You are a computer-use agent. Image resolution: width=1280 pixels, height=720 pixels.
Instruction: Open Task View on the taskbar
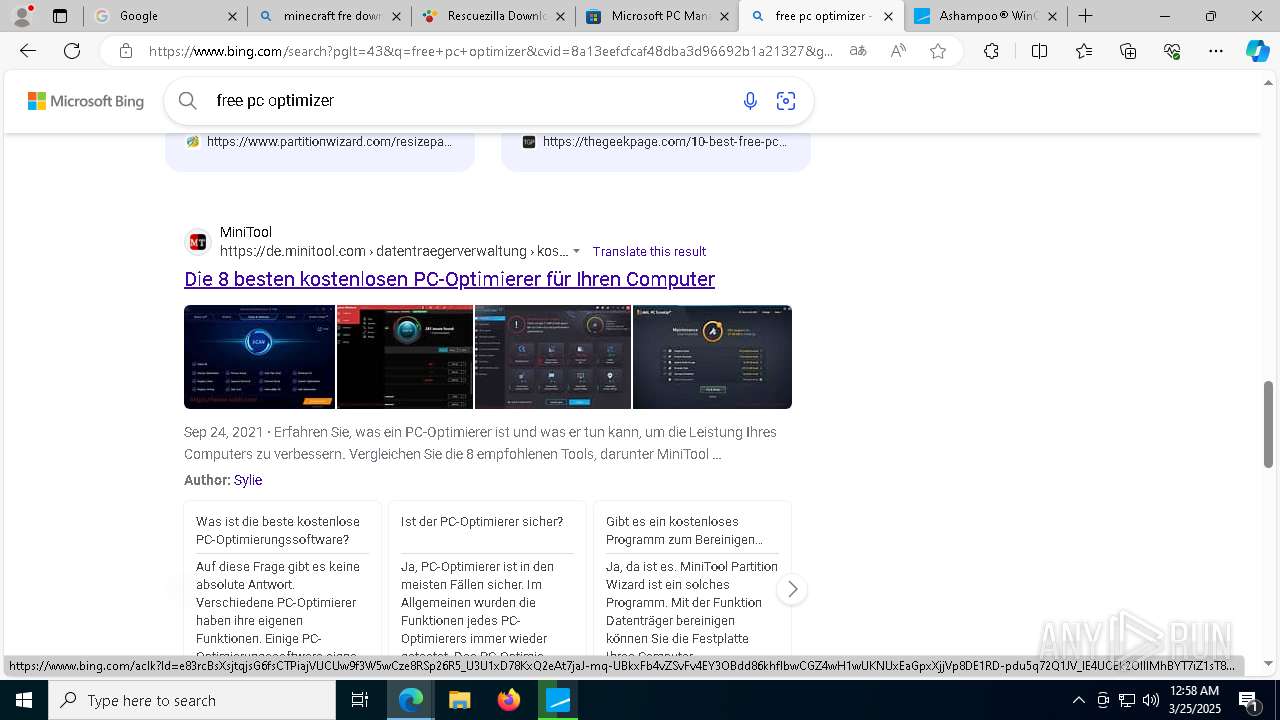(360, 700)
